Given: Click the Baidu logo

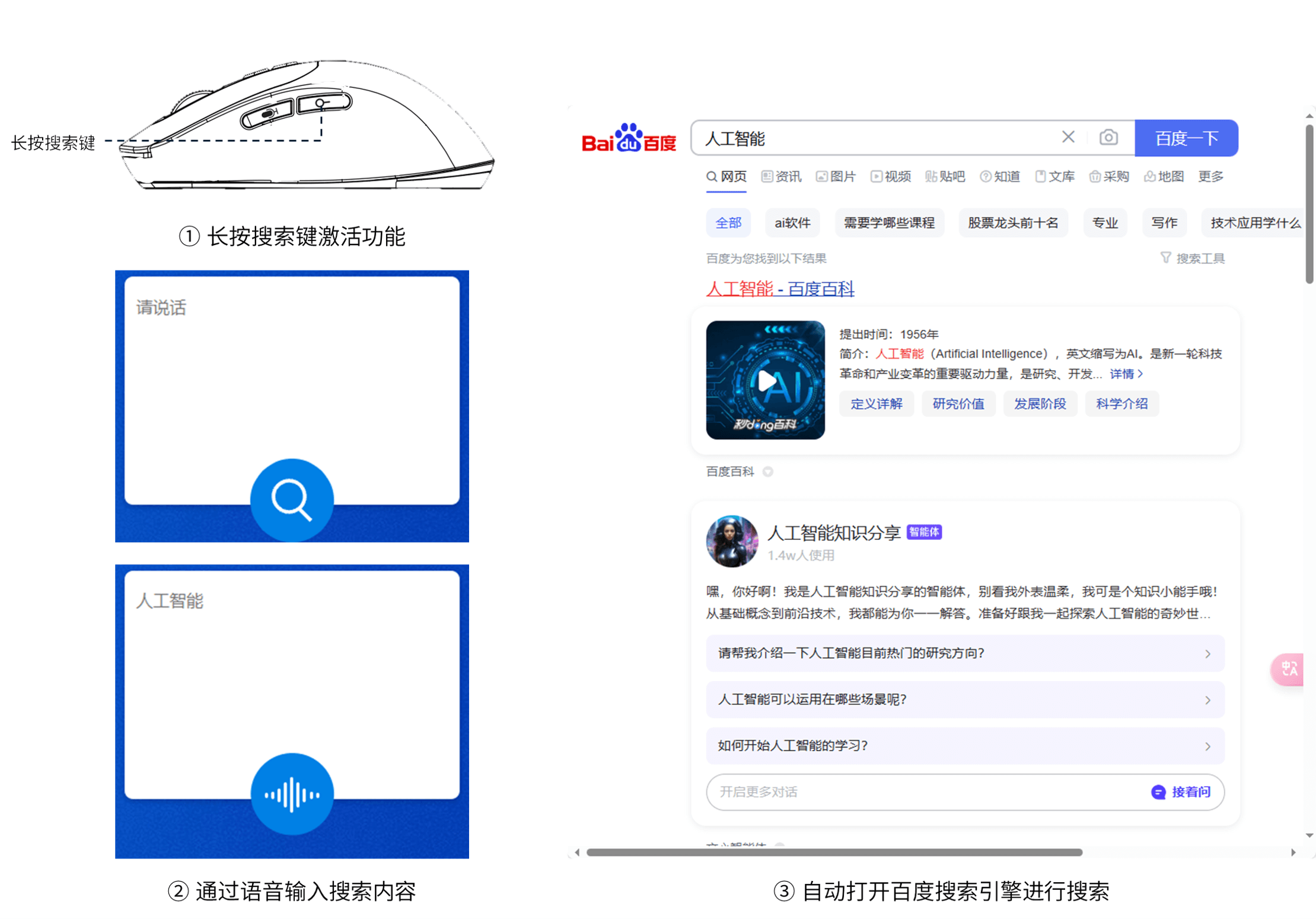Looking at the screenshot, I should [629, 138].
